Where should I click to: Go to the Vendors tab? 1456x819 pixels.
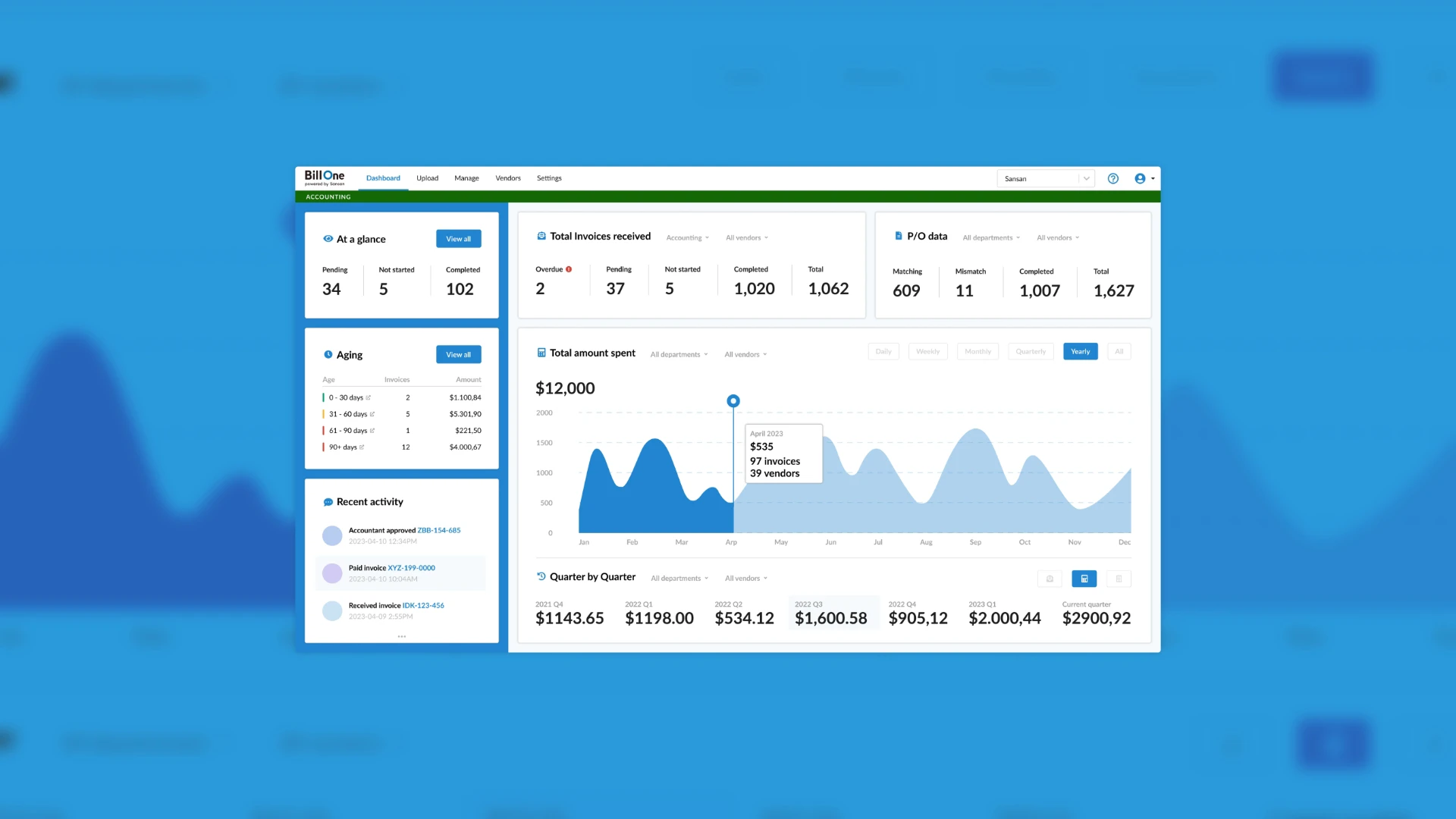(508, 178)
